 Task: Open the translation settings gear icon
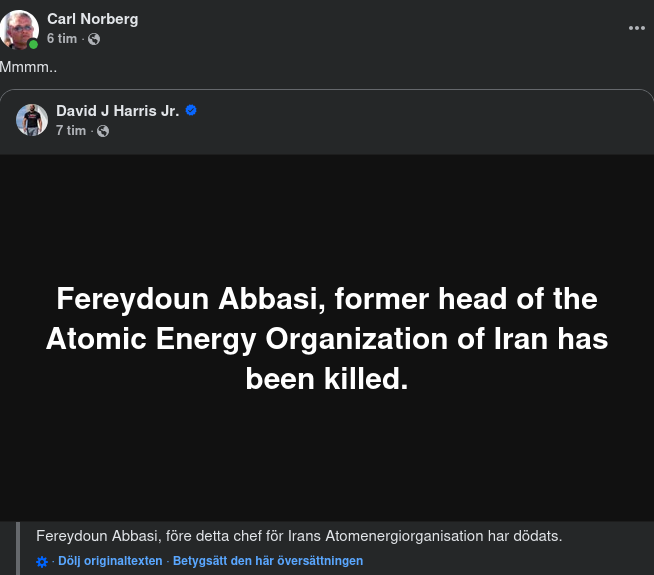click(42, 562)
